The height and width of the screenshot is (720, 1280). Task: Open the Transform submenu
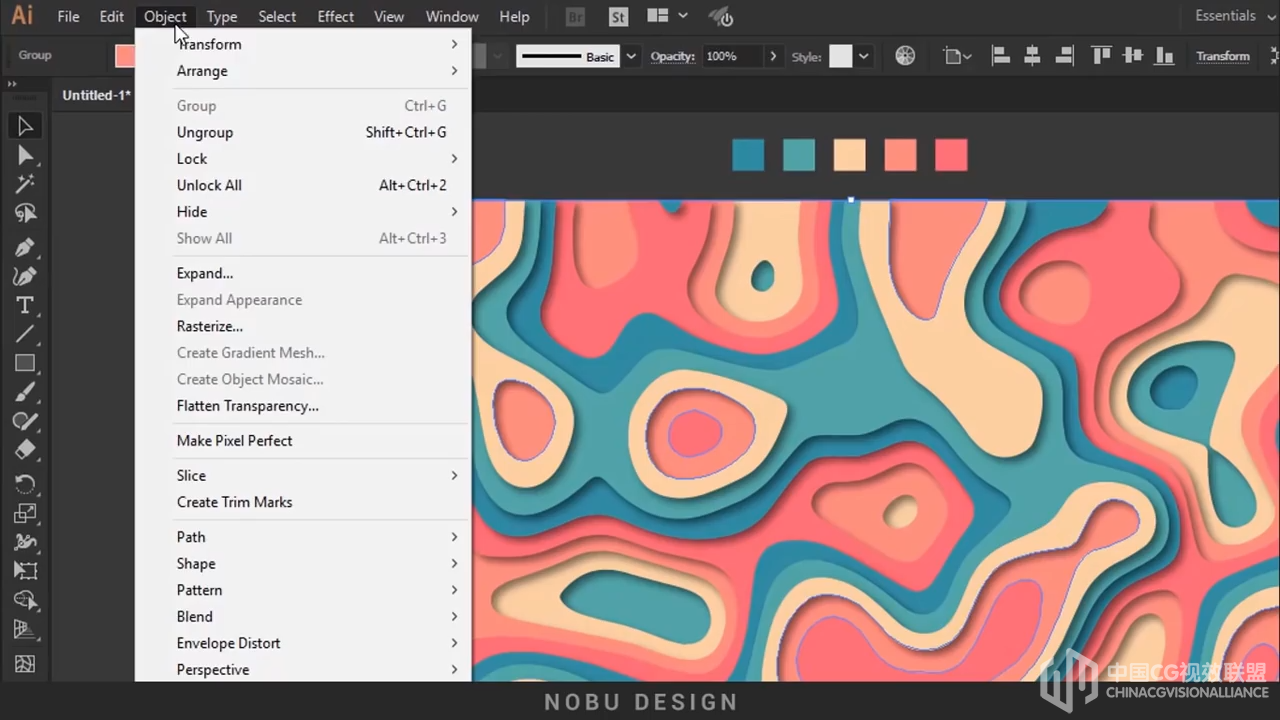click(302, 44)
